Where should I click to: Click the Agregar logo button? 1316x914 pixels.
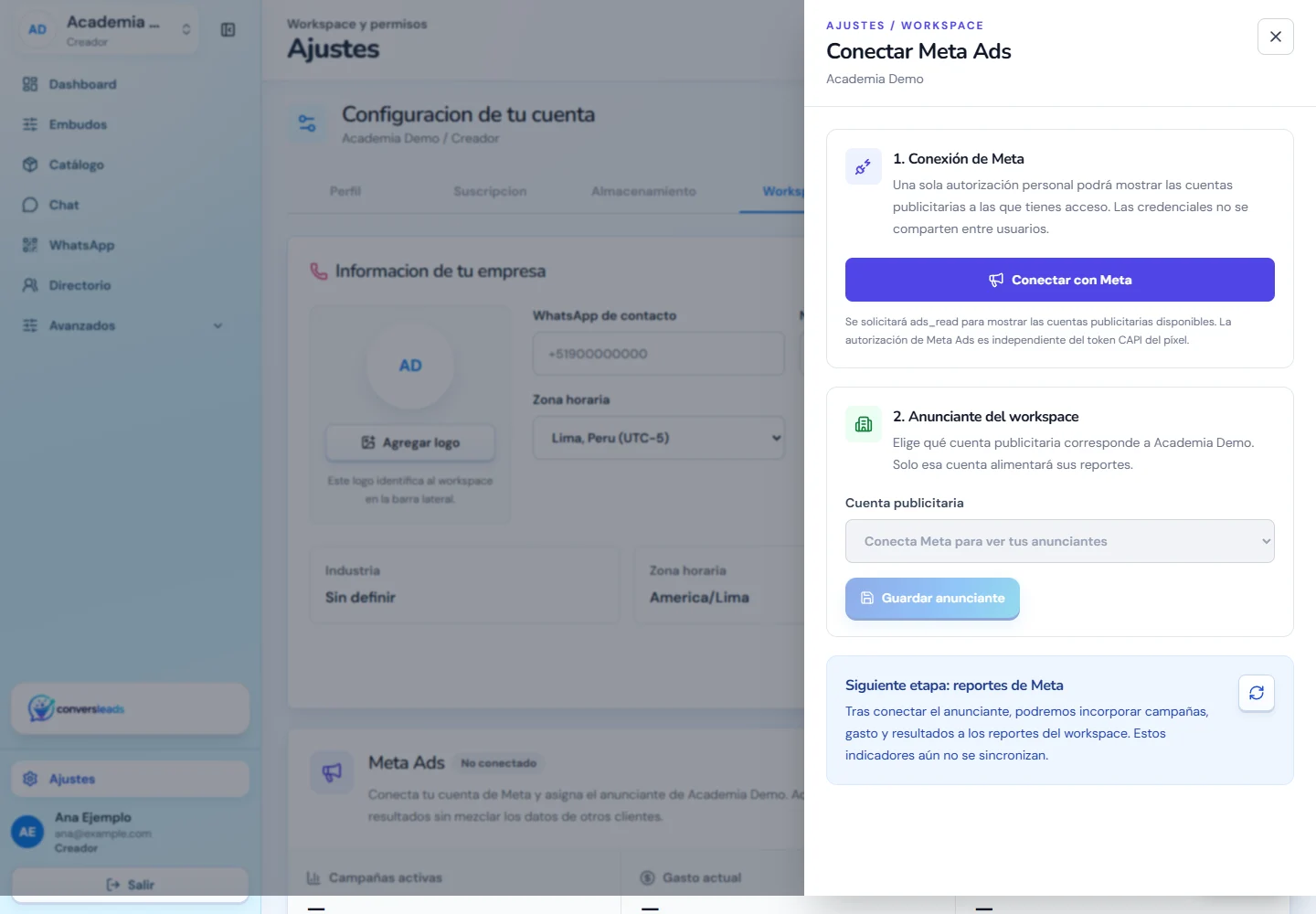point(410,442)
